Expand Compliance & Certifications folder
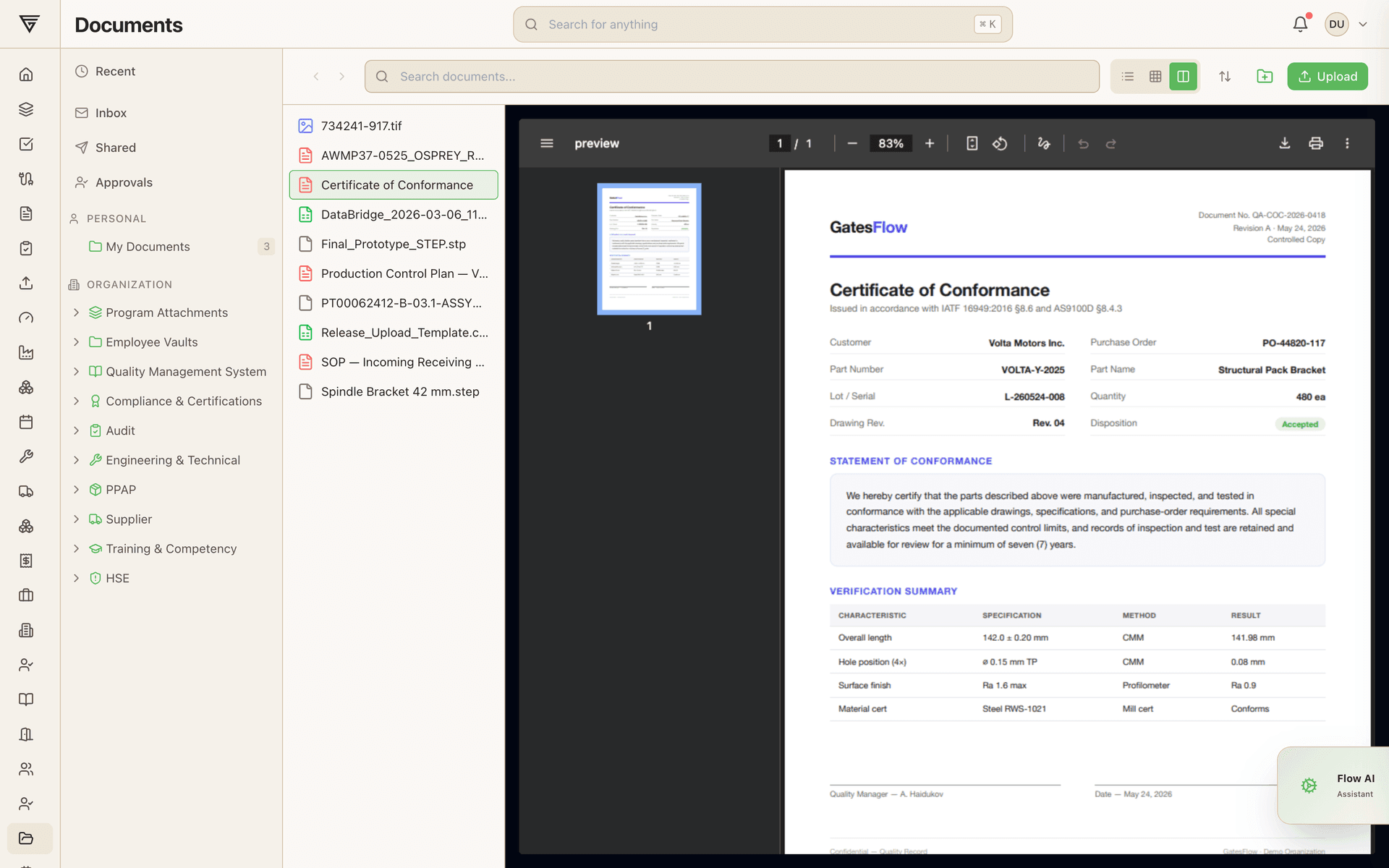Viewport: 1389px width, 868px height. point(76,401)
